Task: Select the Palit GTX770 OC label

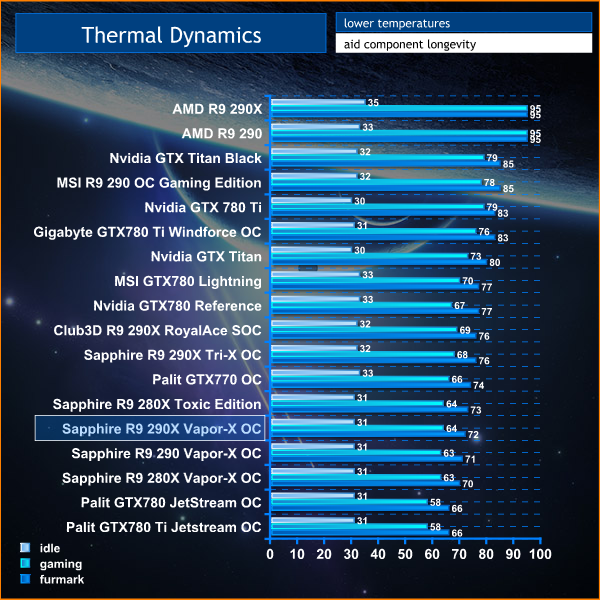Action: [207, 380]
